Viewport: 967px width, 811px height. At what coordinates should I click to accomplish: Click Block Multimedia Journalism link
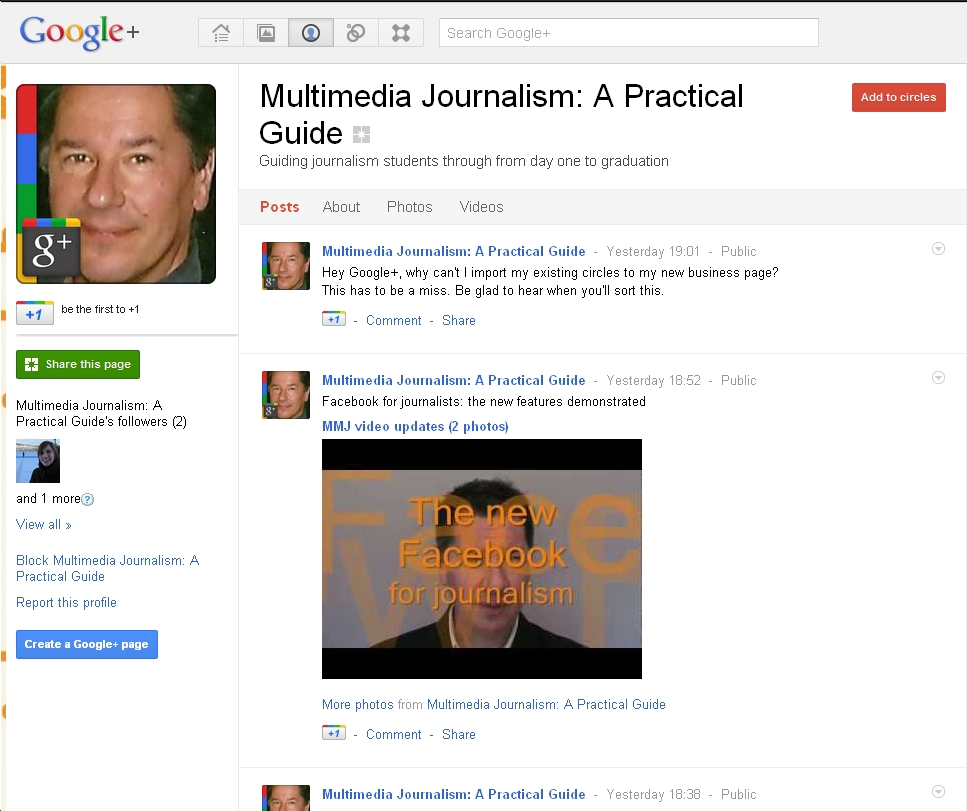click(x=107, y=568)
